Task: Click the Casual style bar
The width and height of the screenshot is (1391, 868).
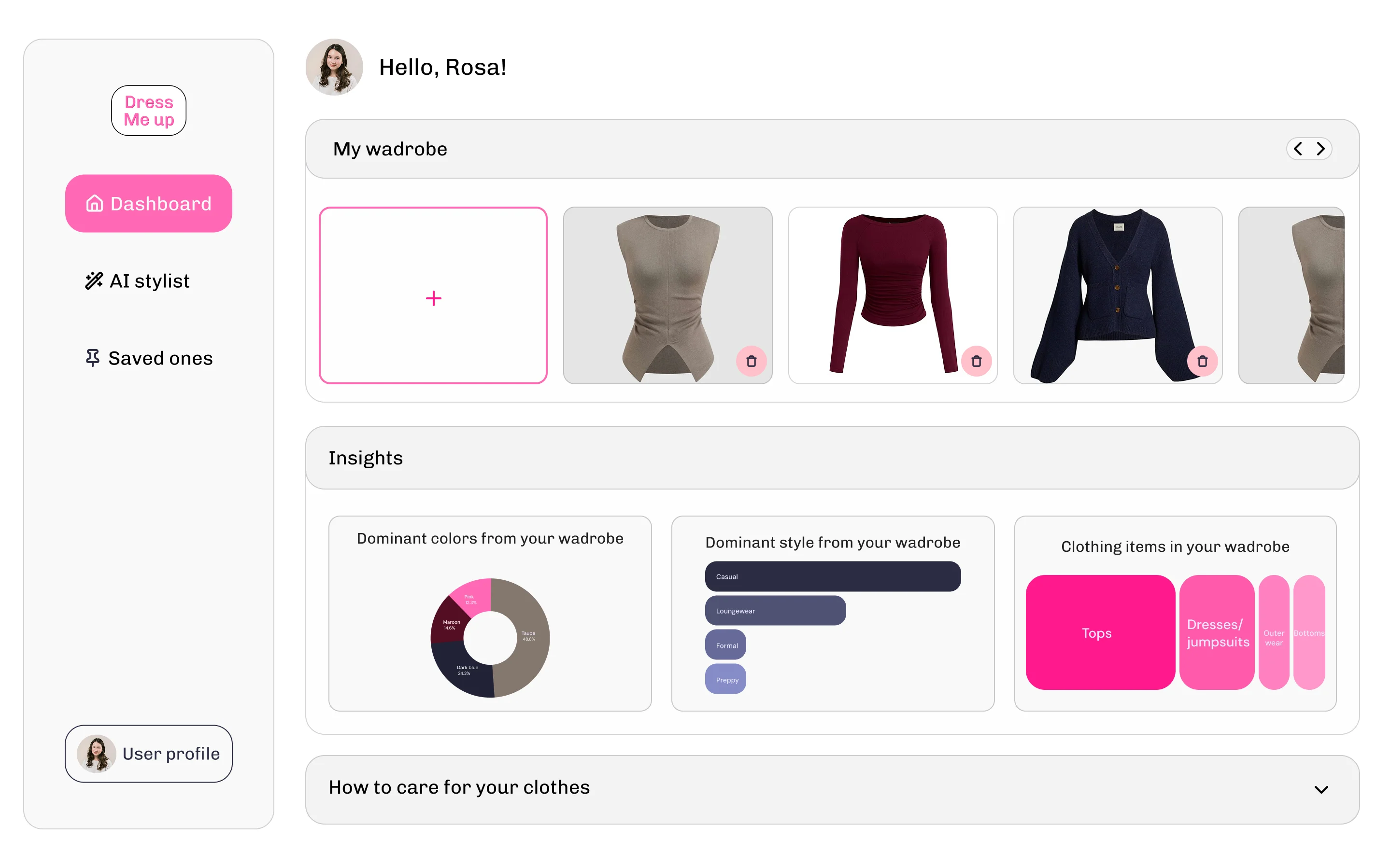Action: coord(833,576)
